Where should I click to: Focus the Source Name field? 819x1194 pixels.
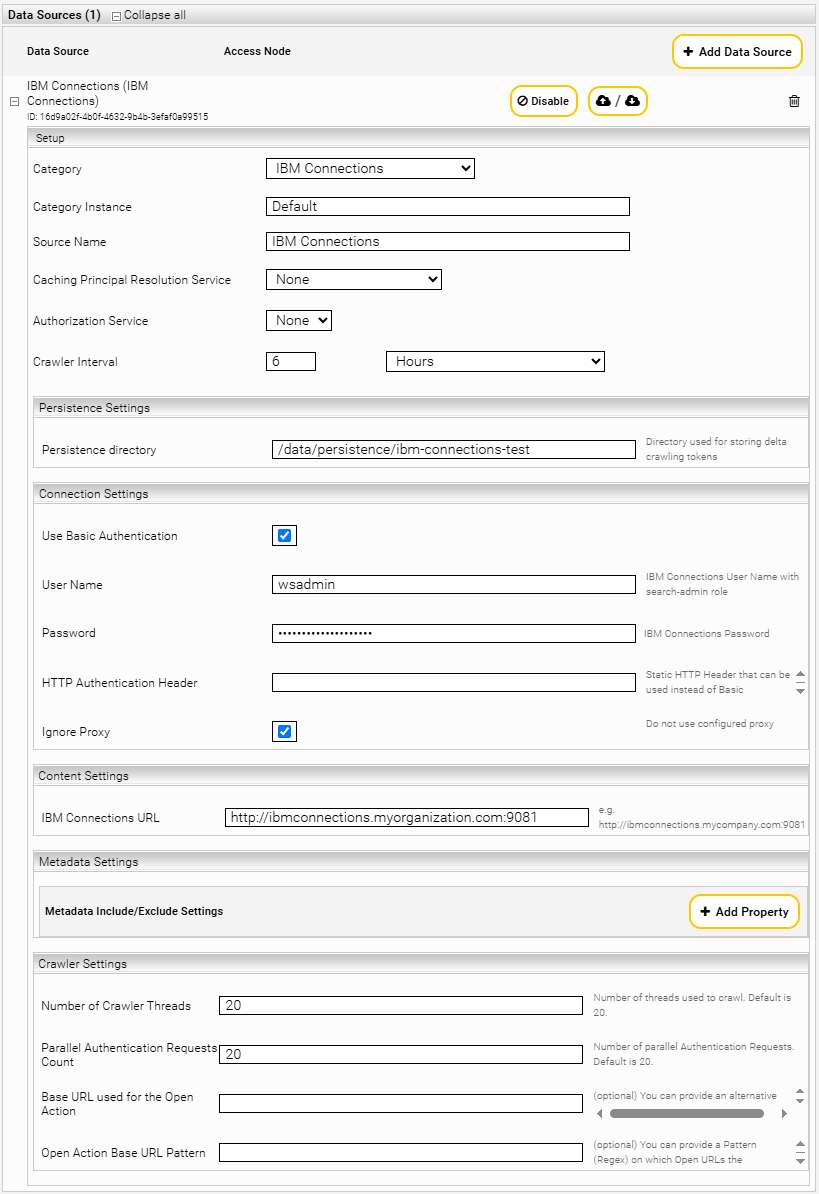coord(448,241)
